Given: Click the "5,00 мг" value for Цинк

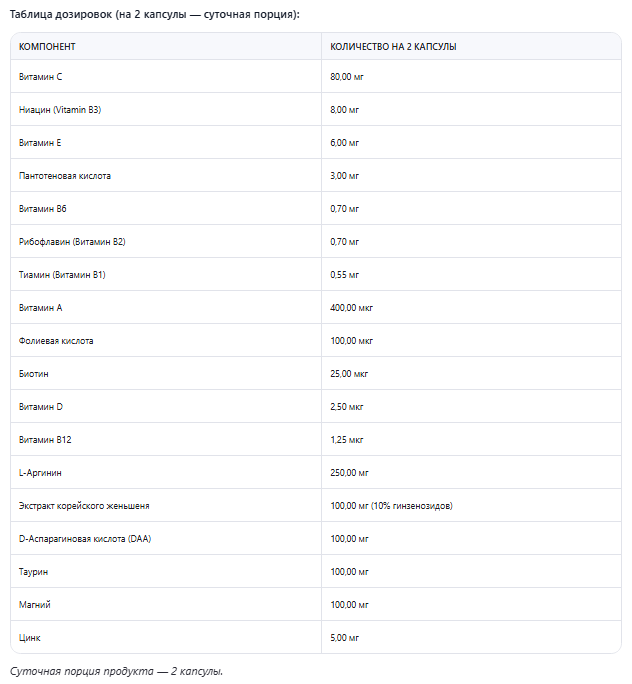Looking at the screenshot, I should pos(344,638).
